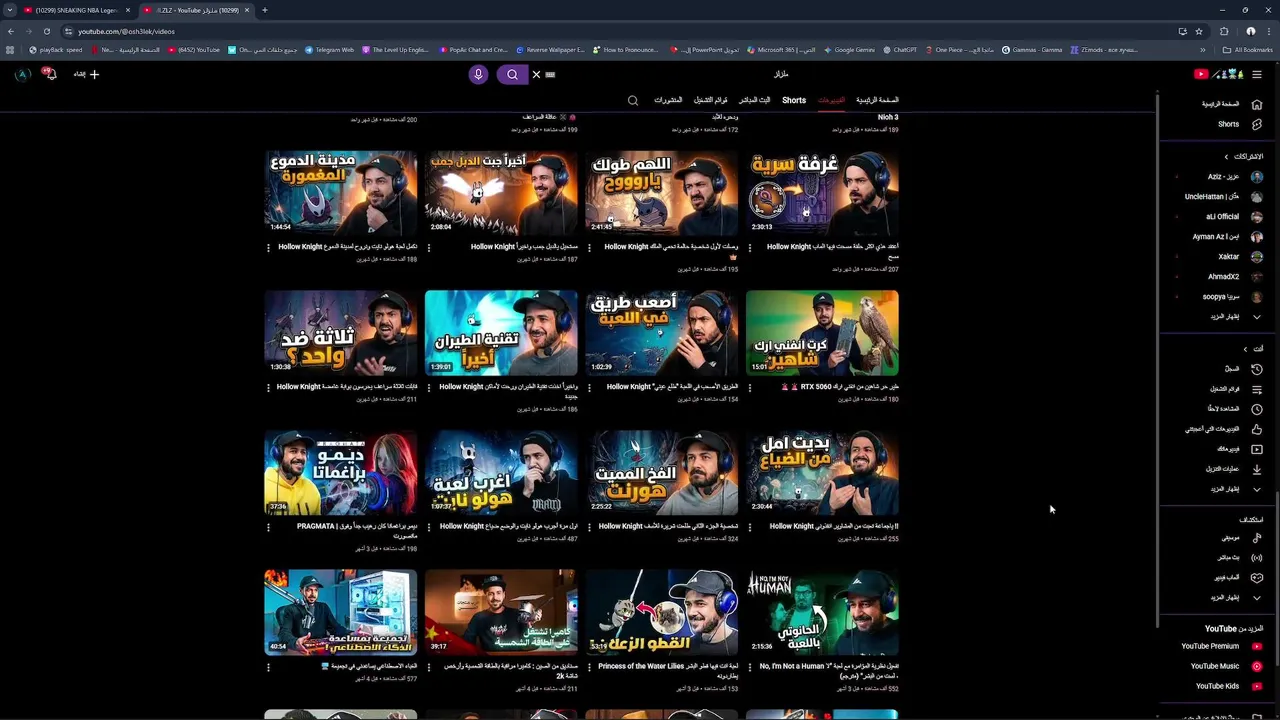Image resolution: width=1280 pixels, height=720 pixels.
Task: Open the browser Extensions puzzle icon
Action: (1224, 31)
